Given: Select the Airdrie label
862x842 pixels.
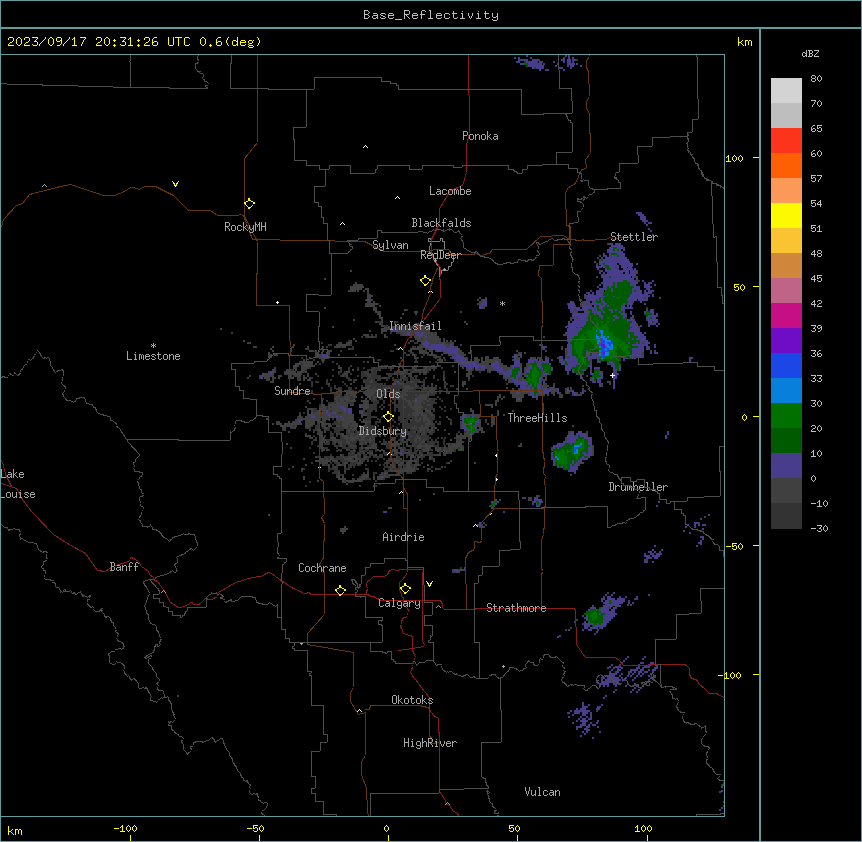Looking at the screenshot, I should click(x=404, y=537).
